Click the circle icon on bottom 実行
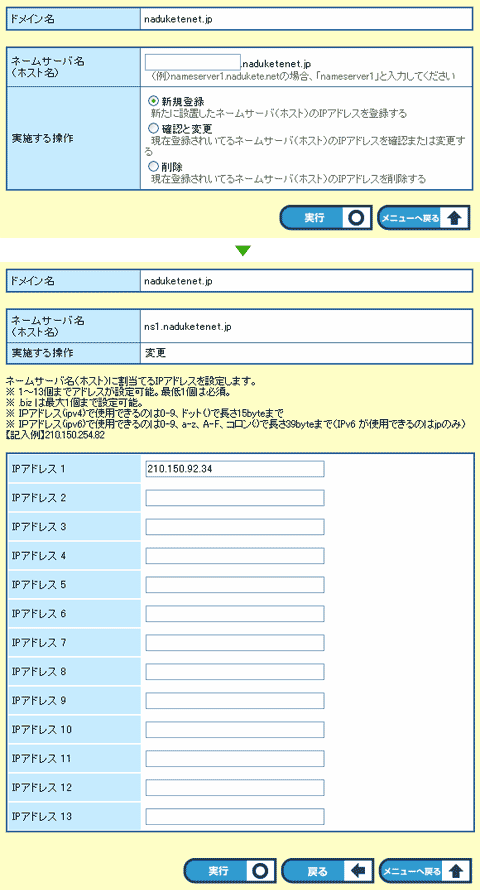The width and height of the screenshot is (480, 890). point(260,871)
